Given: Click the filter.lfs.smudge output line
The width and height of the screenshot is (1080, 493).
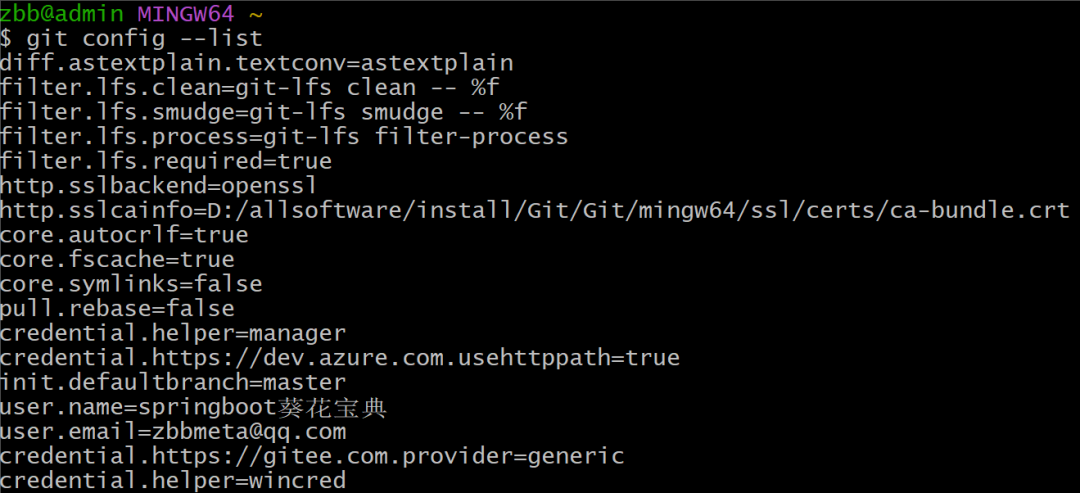Looking at the screenshot, I should (263, 112).
